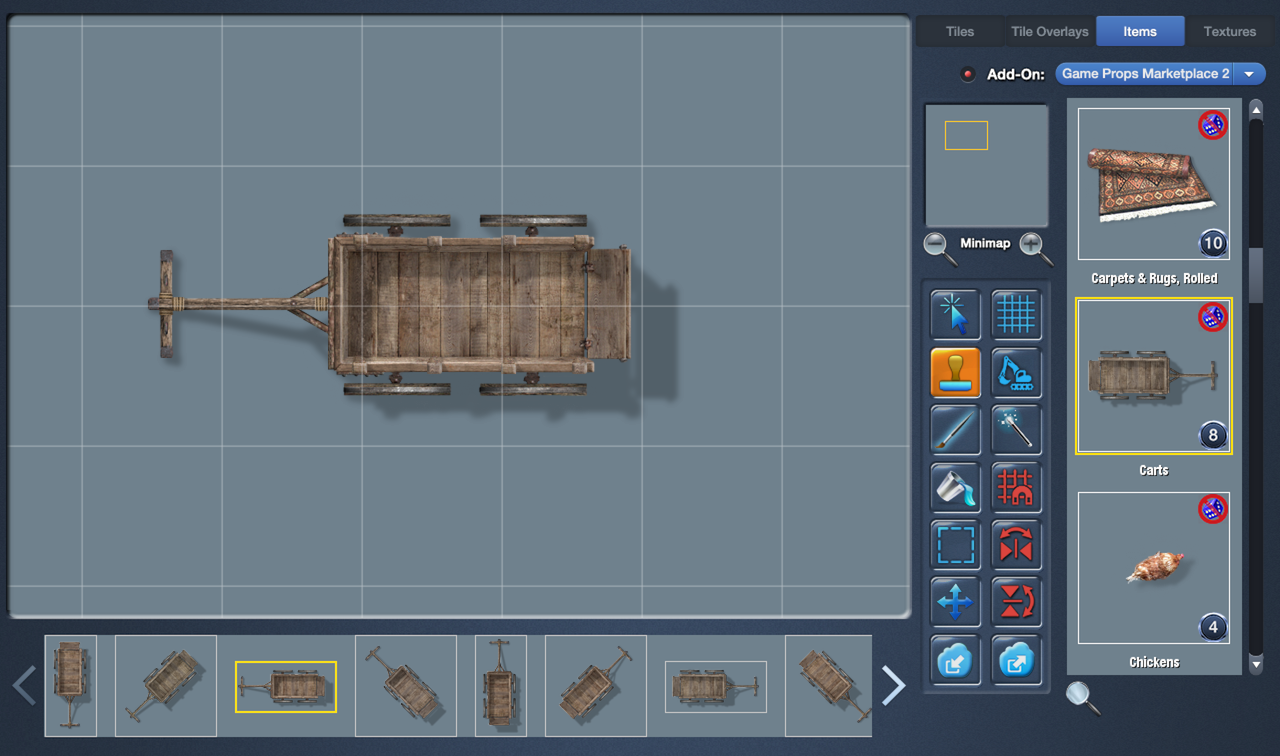Click the cloud import icon
The width and height of the screenshot is (1280, 756).
pos(955,659)
